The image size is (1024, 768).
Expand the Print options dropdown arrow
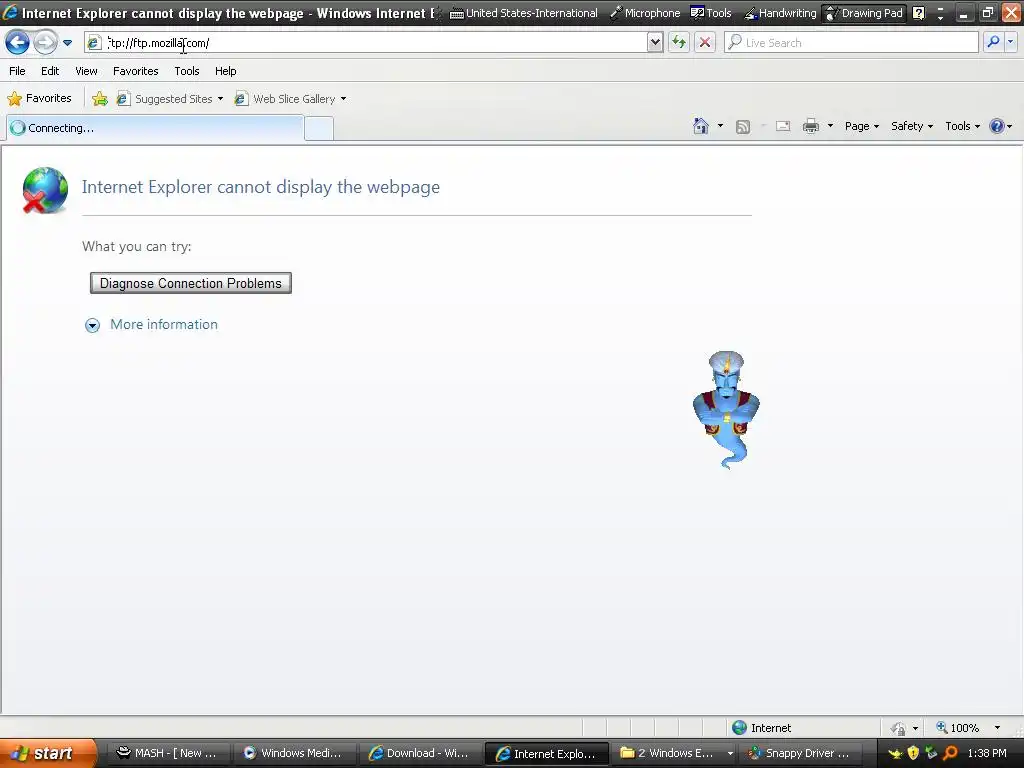[x=830, y=125]
